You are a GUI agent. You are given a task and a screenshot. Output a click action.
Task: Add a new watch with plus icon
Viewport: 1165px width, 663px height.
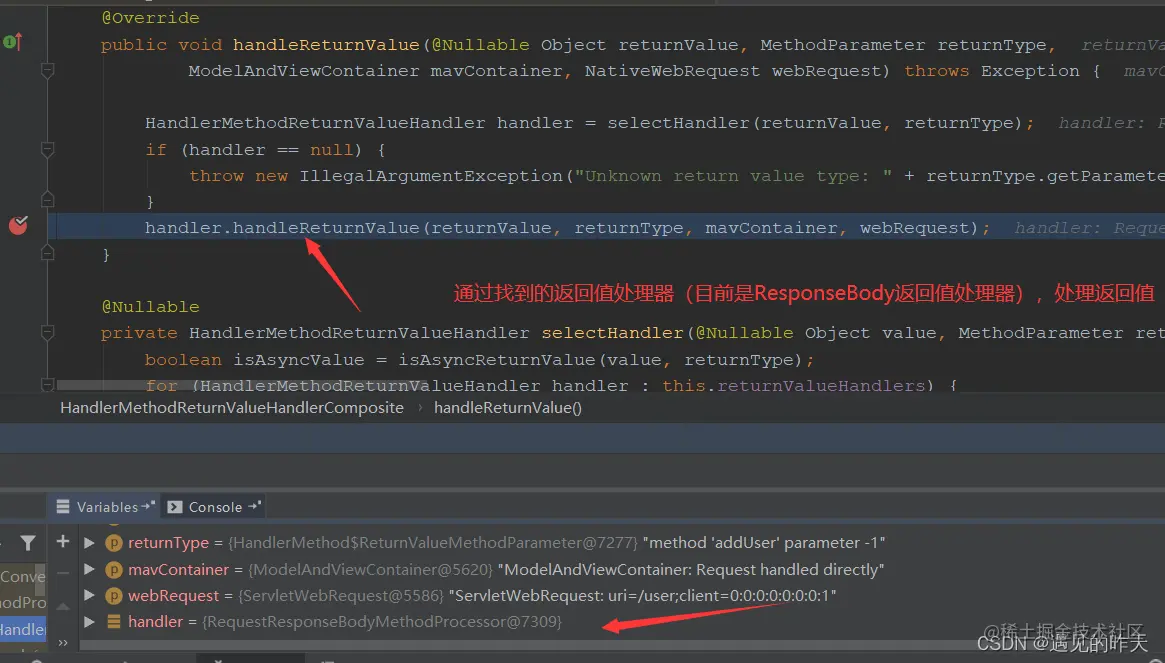[x=63, y=541]
